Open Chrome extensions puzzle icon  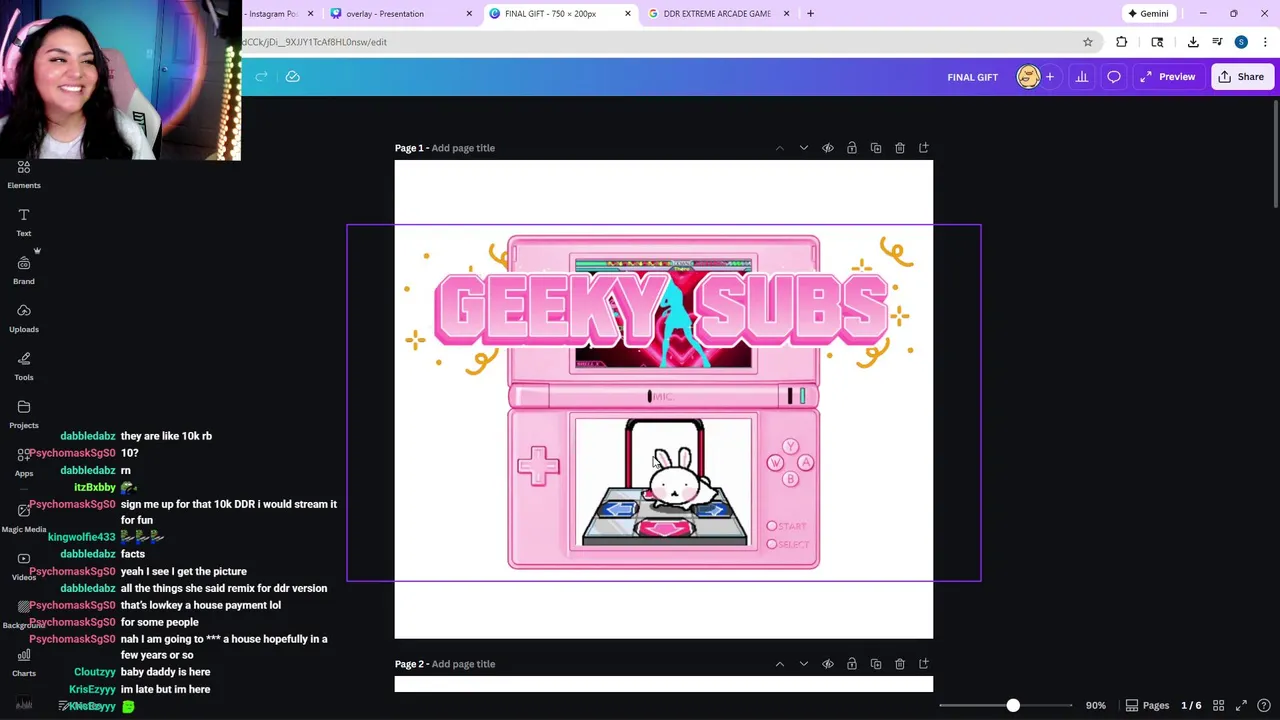pyautogui.click(x=1121, y=42)
